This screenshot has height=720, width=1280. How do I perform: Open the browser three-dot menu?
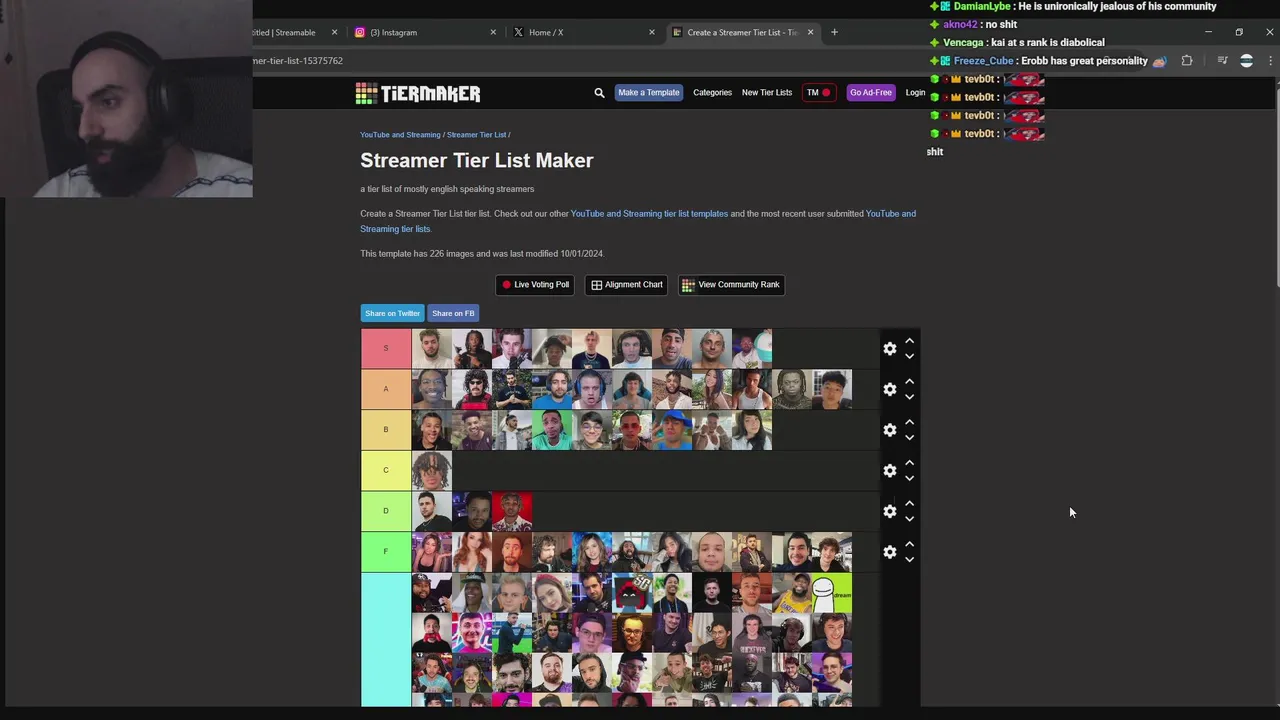click(x=1270, y=61)
